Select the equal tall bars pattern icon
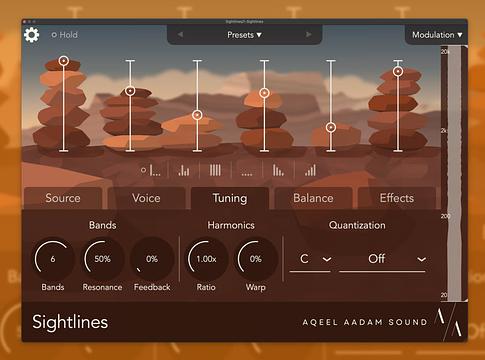This screenshot has width=485, height=360. [215, 170]
